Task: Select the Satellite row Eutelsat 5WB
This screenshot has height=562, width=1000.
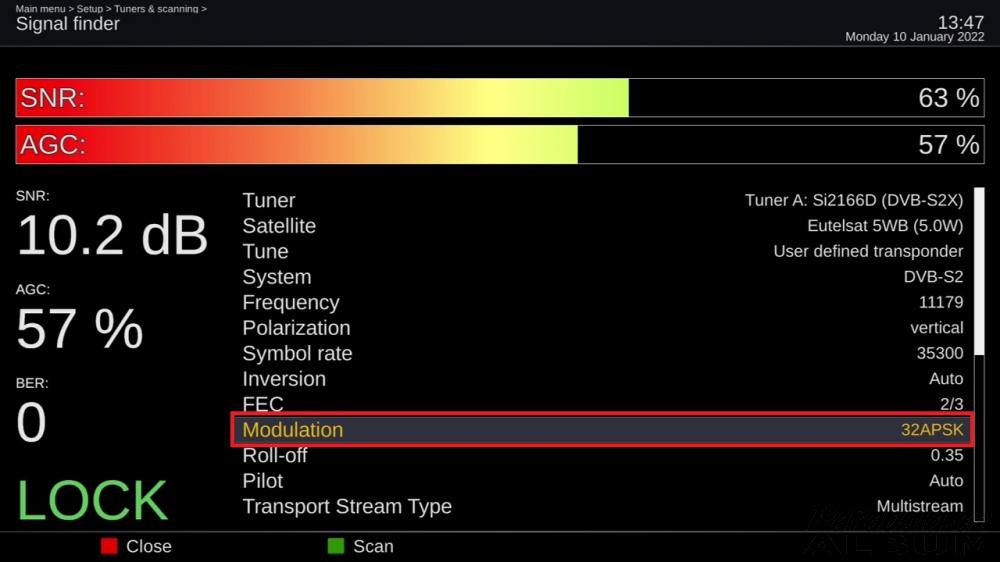Action: tap(602, 226)
